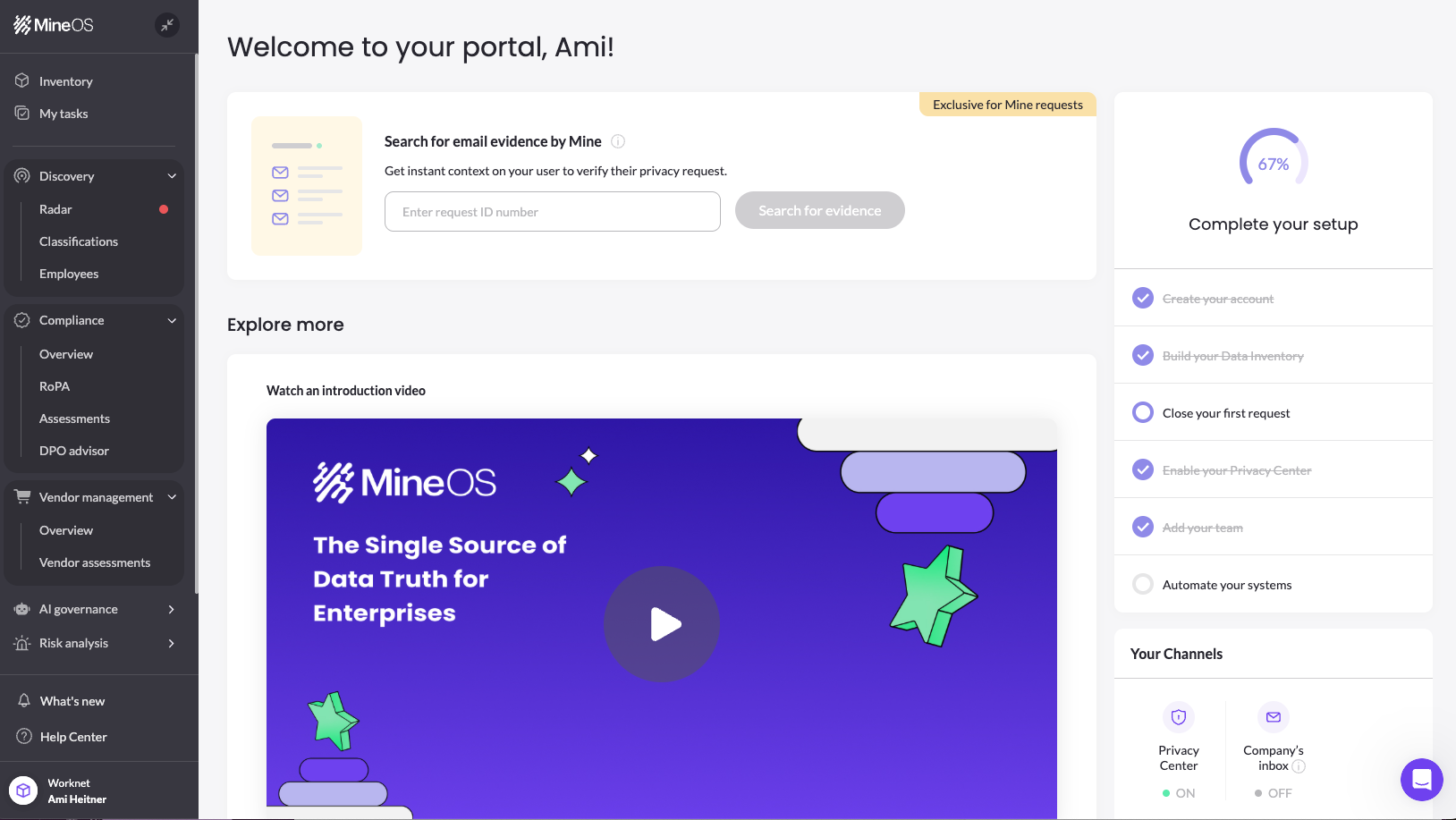The height and width of the screenshot is (820, 1456).
Task: Click the request ID number input field
Action: (553, 212)
